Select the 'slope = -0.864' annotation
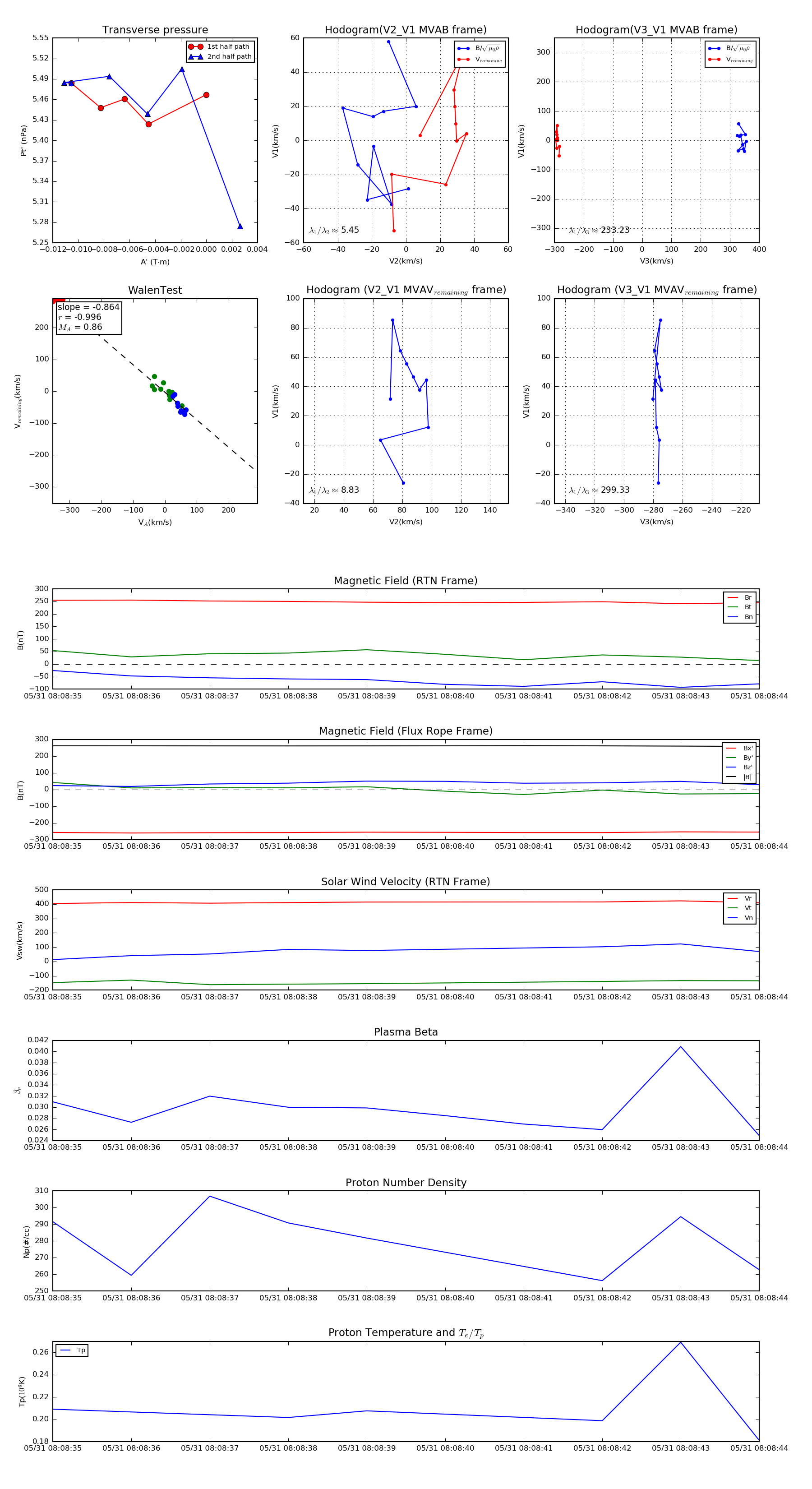Viewport: 812px width, 1489px height. click(88, 307)
